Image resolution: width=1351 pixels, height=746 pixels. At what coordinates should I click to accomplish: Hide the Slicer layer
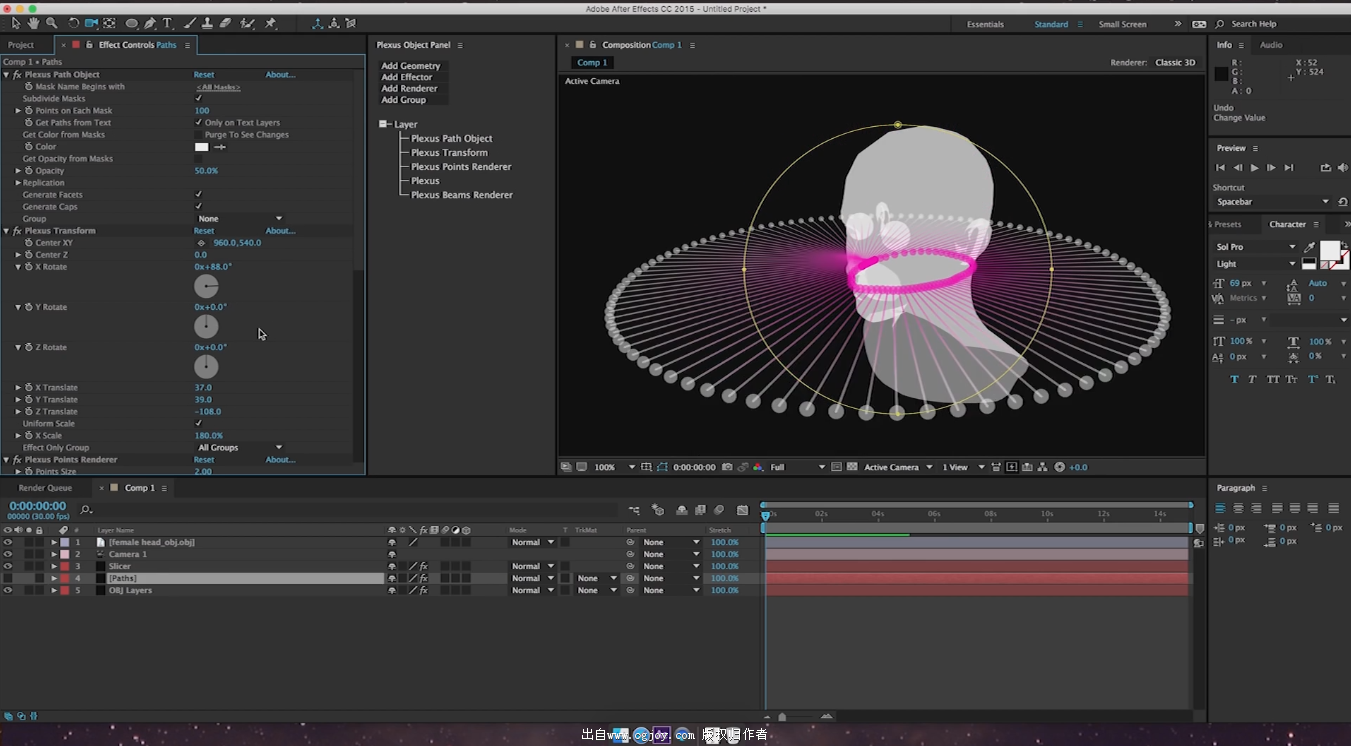(x=8, y=566)
